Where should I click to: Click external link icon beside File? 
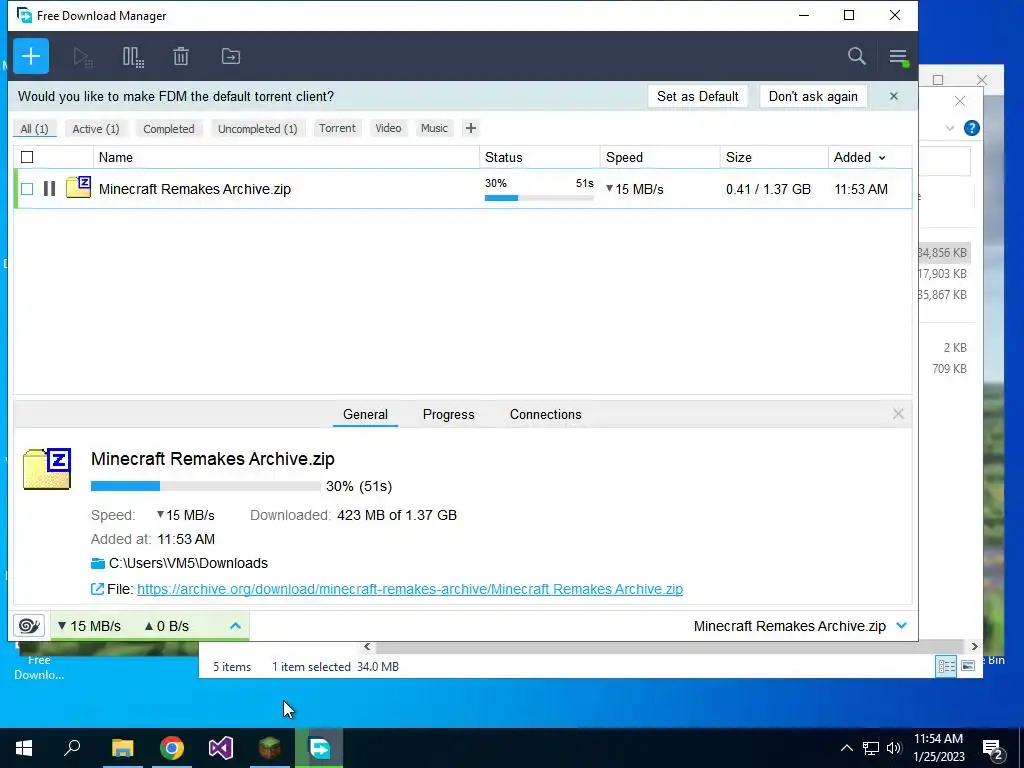97,589
